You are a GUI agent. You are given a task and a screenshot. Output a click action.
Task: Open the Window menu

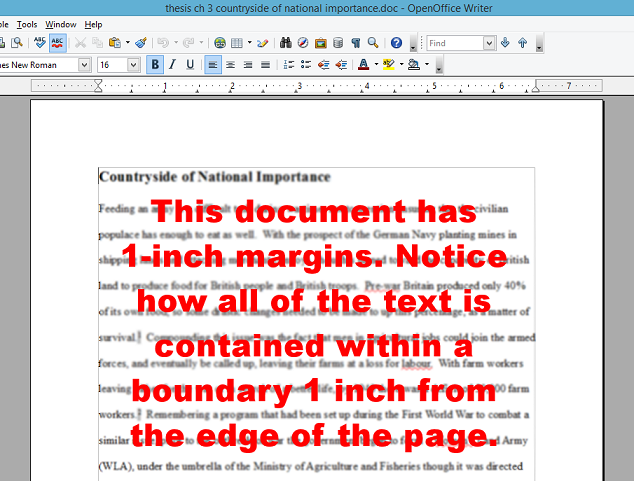pyautogui.click(x=61, y=25)
